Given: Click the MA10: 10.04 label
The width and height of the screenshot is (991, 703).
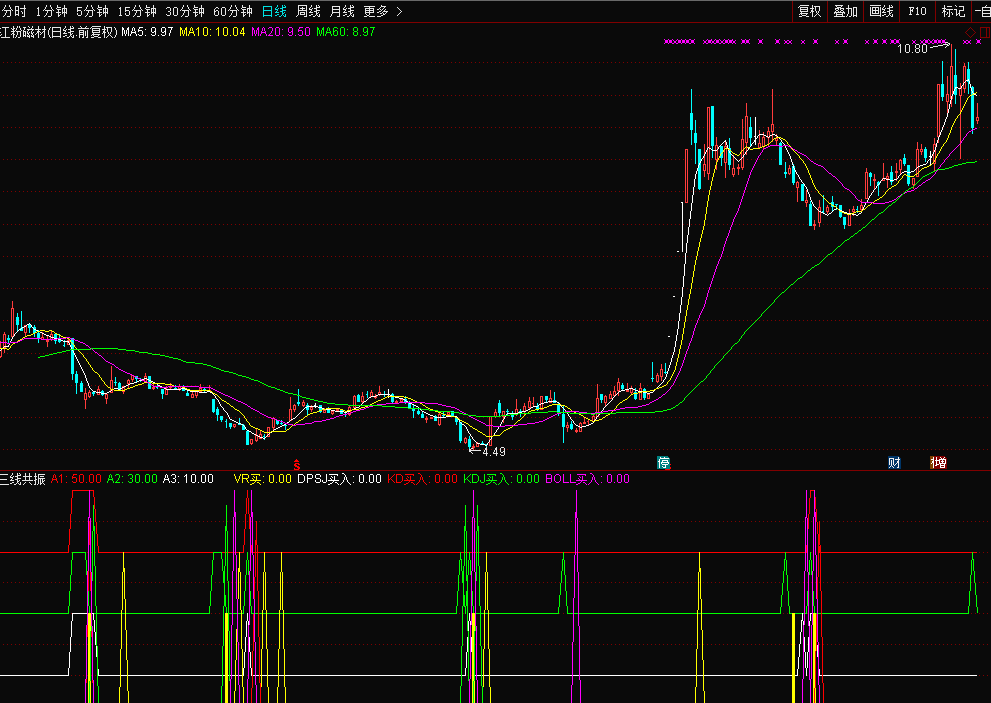Looking at the screenshot, I should [212, 32].
